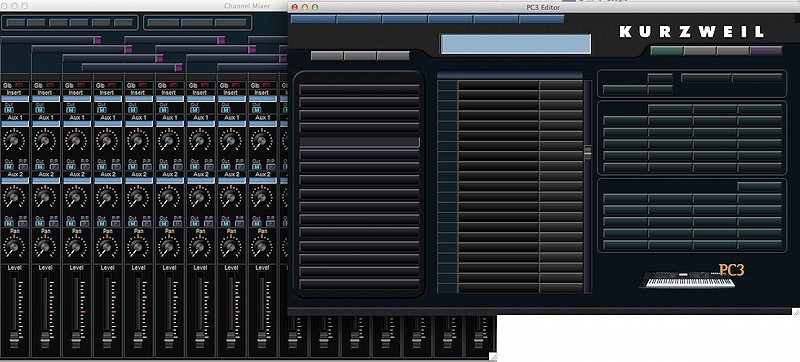Toggle Aux 1 P/P switch on first mixer strip

point(22,166)
